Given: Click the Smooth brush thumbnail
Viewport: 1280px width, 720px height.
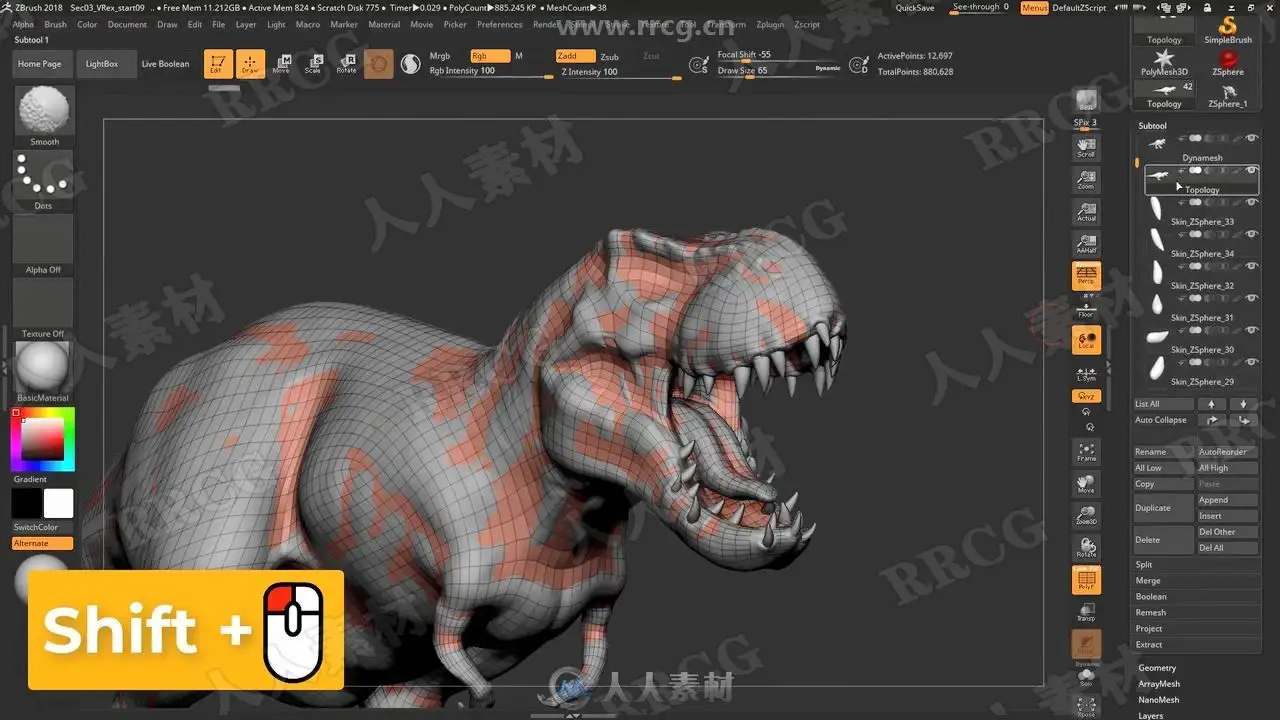Looking at the screenshot, I should click(x=44, y=110).
